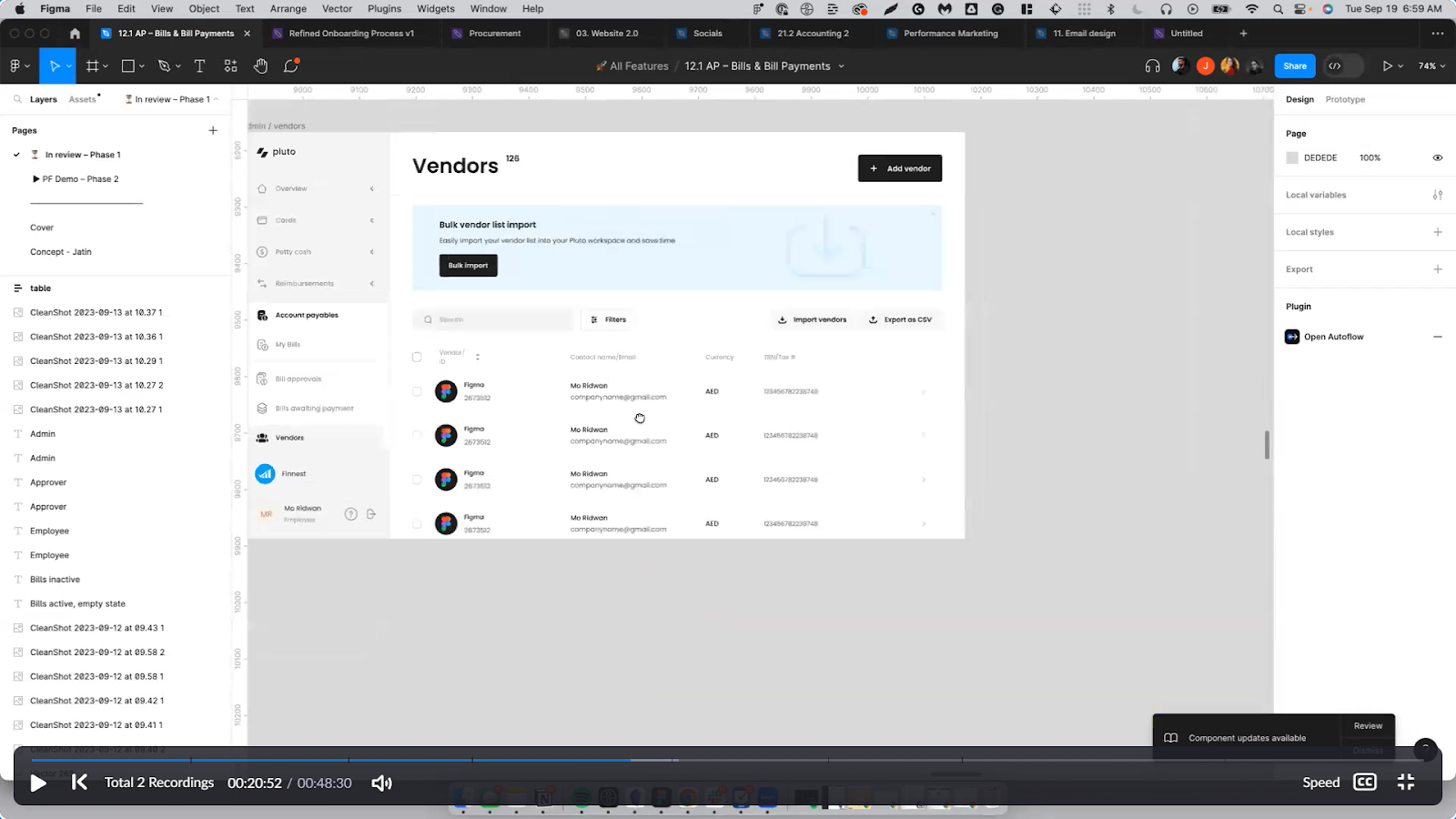This screenshot has height=819, width=1456.
Task: Open the Plugins menu
Action: tap(384, 8)
